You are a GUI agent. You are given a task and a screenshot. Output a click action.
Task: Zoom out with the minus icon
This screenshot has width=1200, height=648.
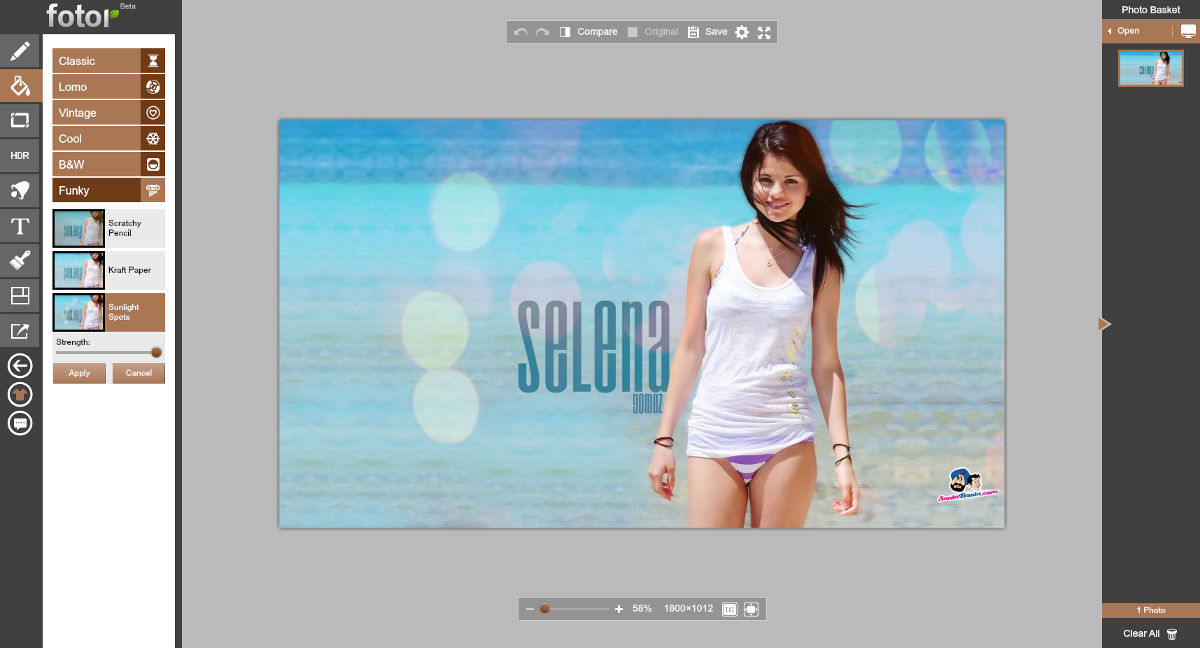(x=530, y=609)
